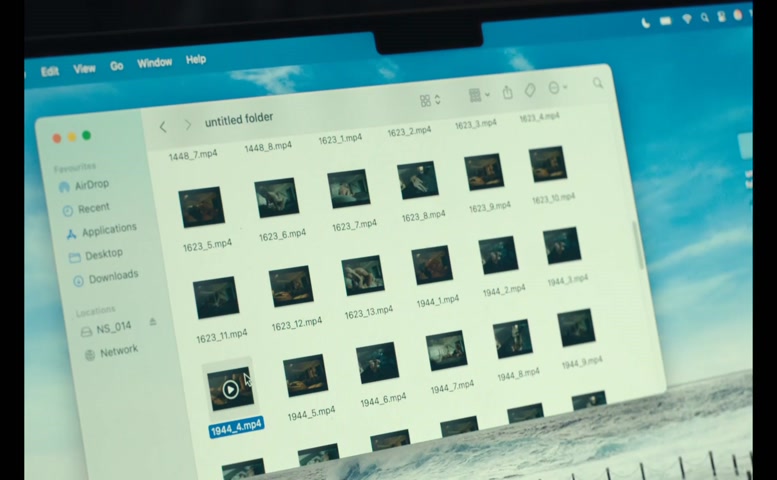Open the Go menu

click(117, 66)
